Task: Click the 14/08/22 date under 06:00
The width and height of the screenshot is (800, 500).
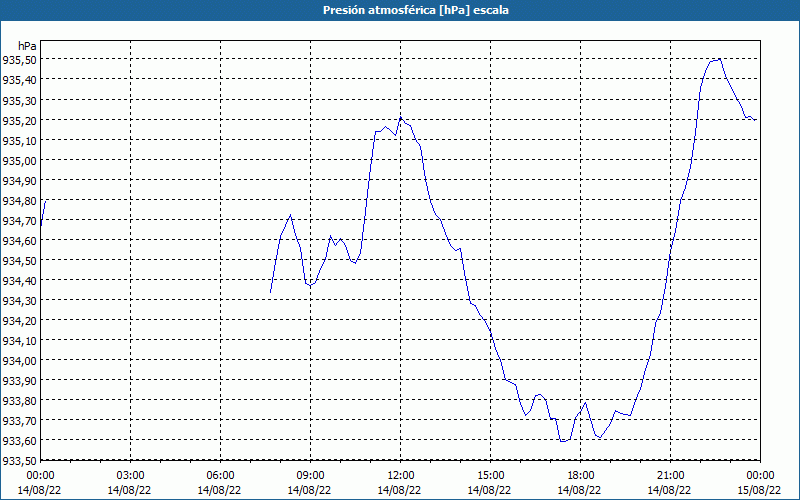Action: (219, 490)
